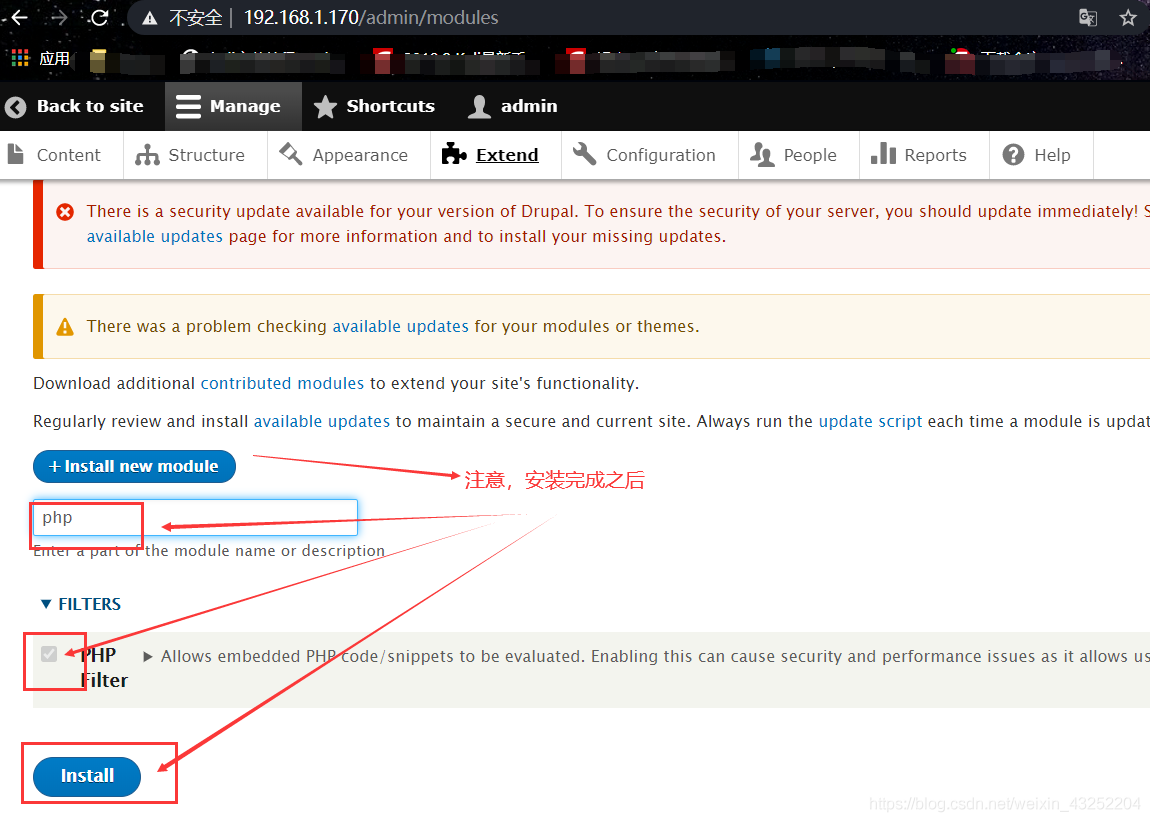Click the red error icon in security alert
Image resolution: width=1150 pixels, height=822 pixels.
[x=65, y=212]
